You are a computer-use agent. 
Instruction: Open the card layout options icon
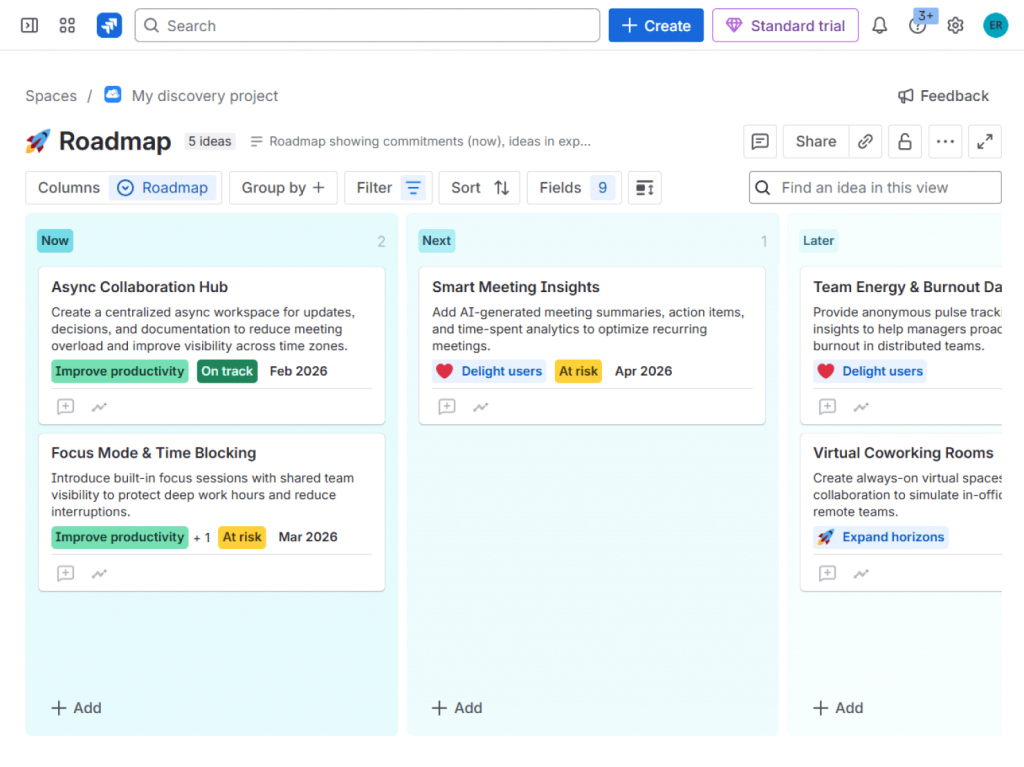[645, 188]
